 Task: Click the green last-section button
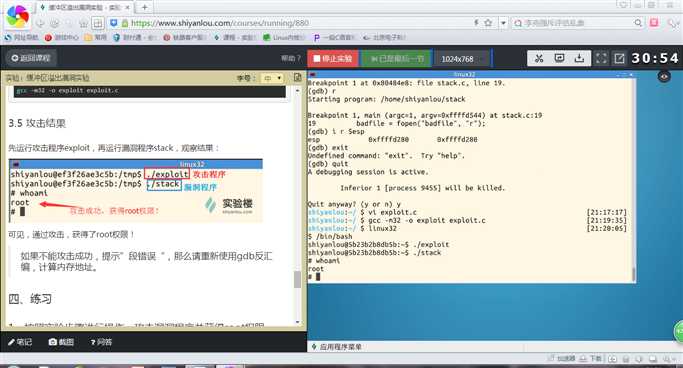click(397, 58)
